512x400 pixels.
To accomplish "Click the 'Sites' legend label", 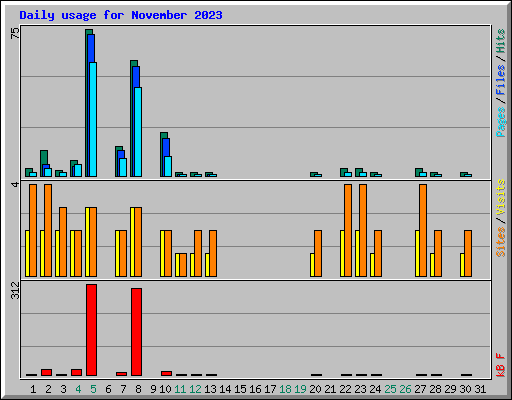I will point(500,242).
